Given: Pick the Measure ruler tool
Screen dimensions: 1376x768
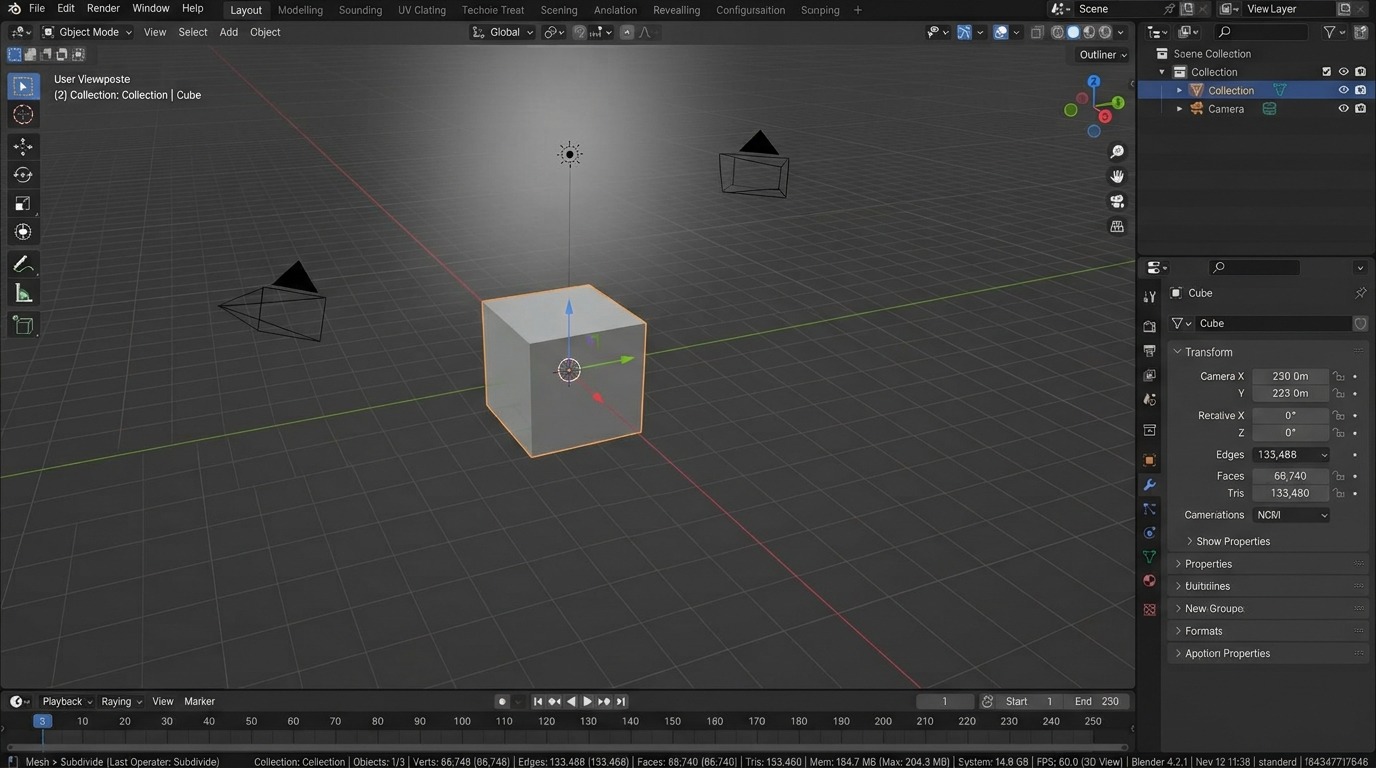Looking at the screenshot, I should (23, 293).
